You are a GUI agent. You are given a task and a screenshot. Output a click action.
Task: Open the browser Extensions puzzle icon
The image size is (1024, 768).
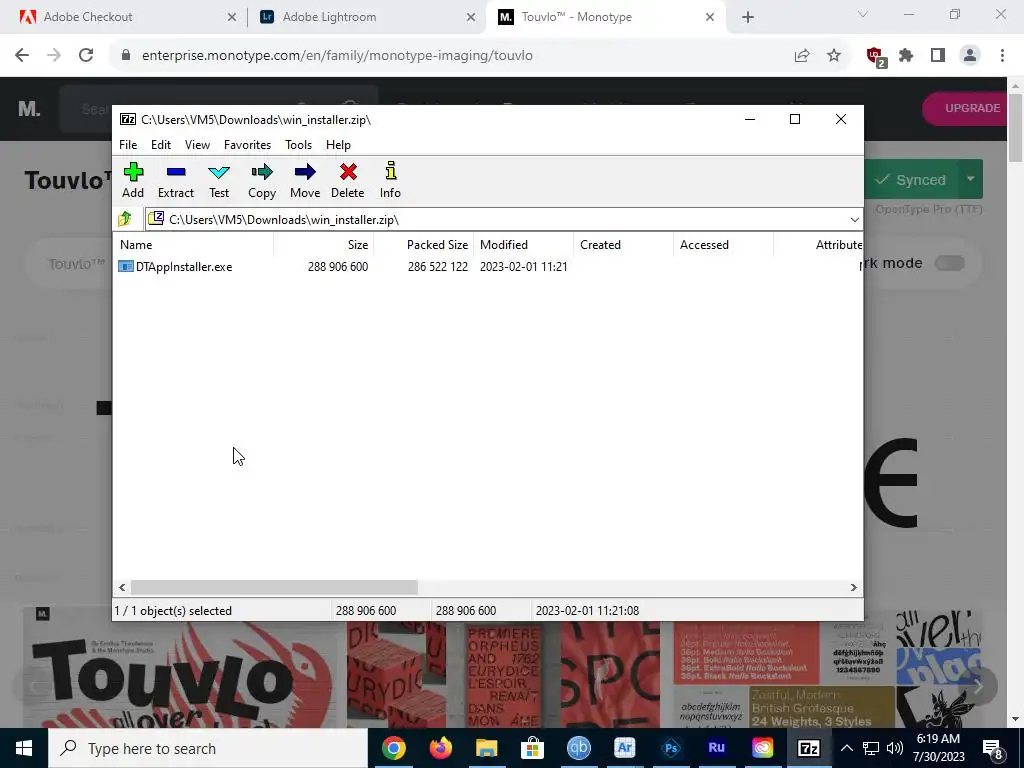pyautogui.click(x=906, y=56)
